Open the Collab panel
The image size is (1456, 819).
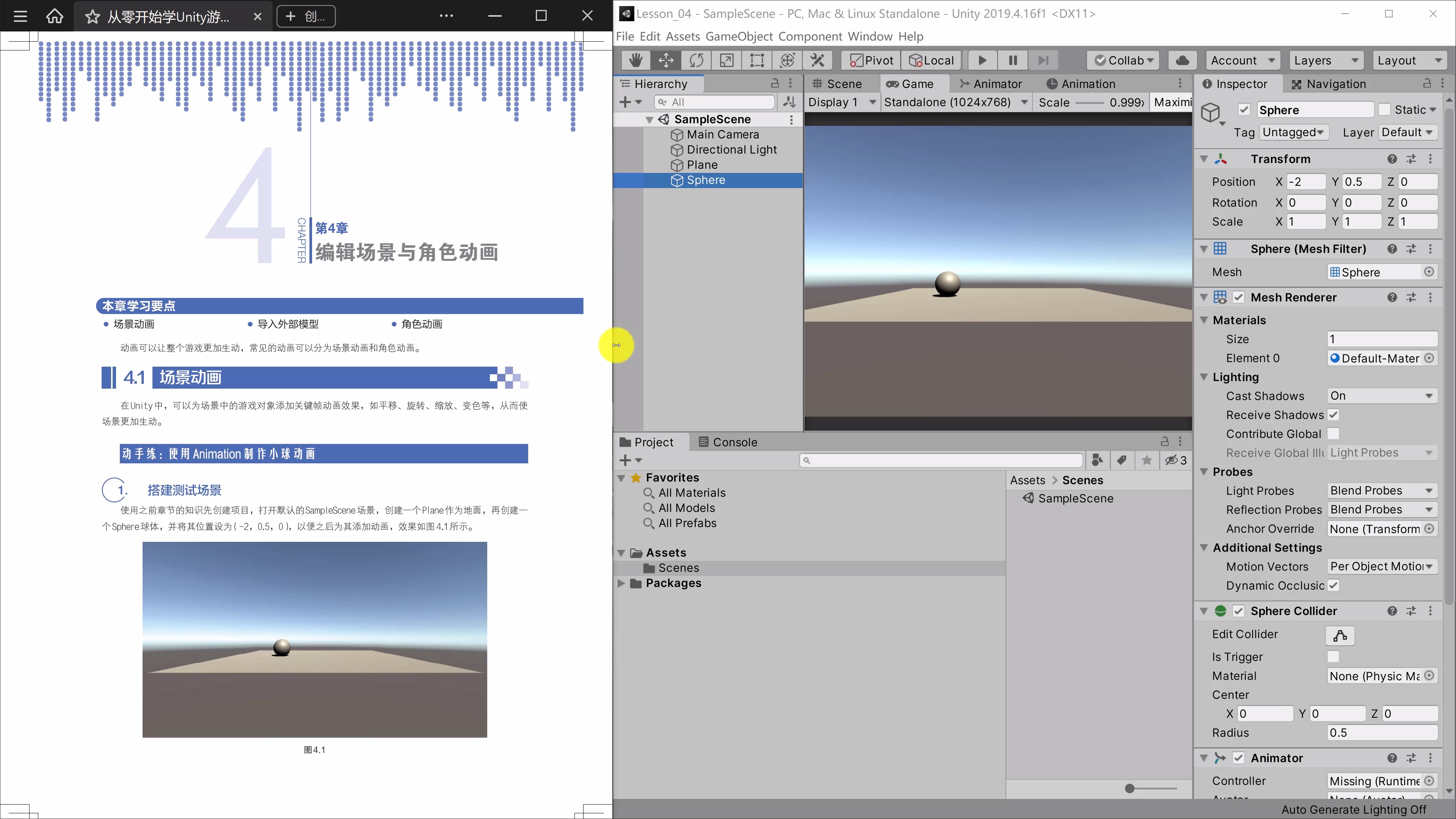click(x=1123, y=60)
